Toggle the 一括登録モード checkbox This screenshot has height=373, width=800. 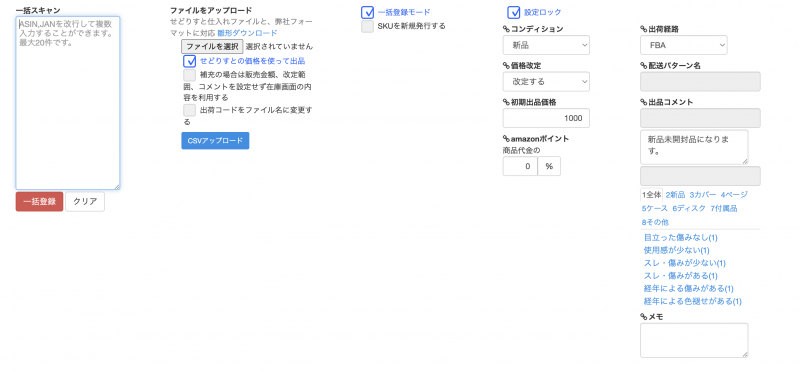coord(367,12)
